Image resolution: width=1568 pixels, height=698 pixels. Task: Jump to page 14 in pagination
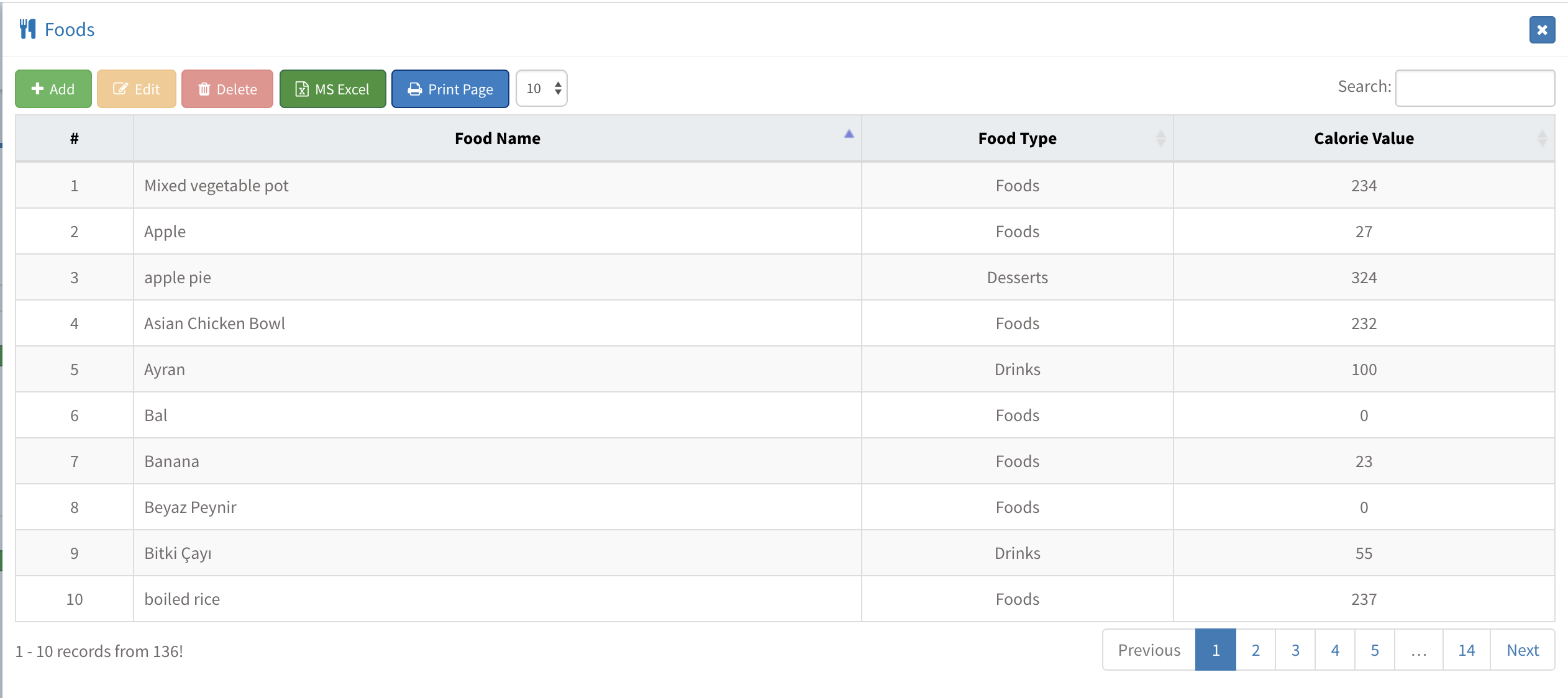pyautogui.click(x=1466, y=650)
